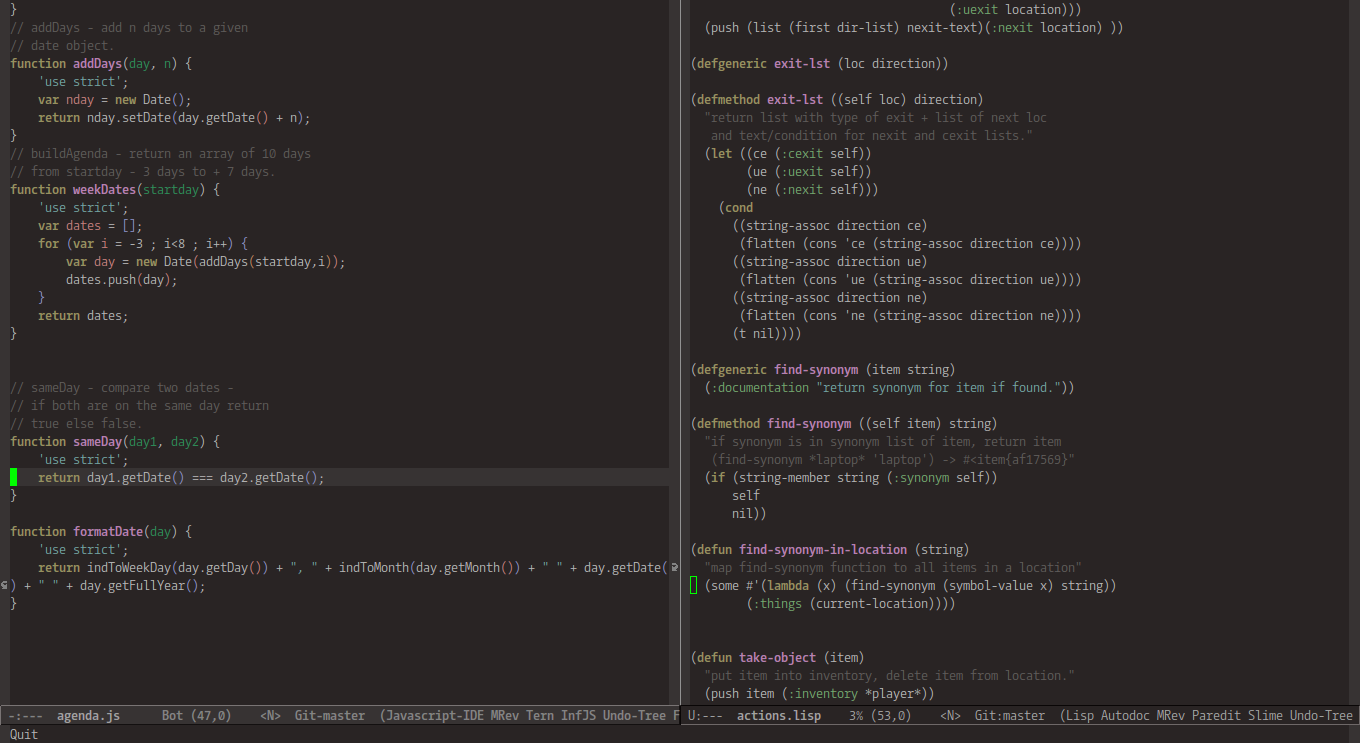Screen dimensions: 1360x743
Task: Click the '(ue (:uexit self))' binding
Action: pyautogui.click(x=809, y=172)
